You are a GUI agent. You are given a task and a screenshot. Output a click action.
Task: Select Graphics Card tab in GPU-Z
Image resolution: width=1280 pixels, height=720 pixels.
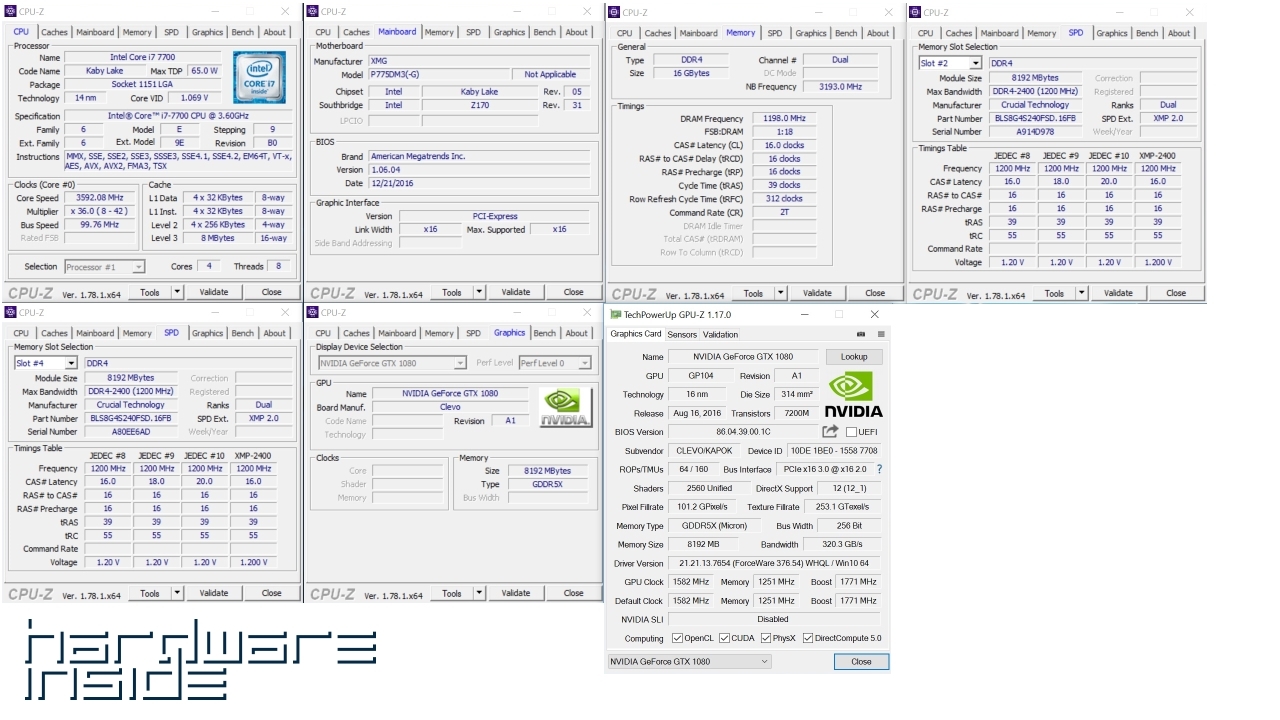[636, 334]
